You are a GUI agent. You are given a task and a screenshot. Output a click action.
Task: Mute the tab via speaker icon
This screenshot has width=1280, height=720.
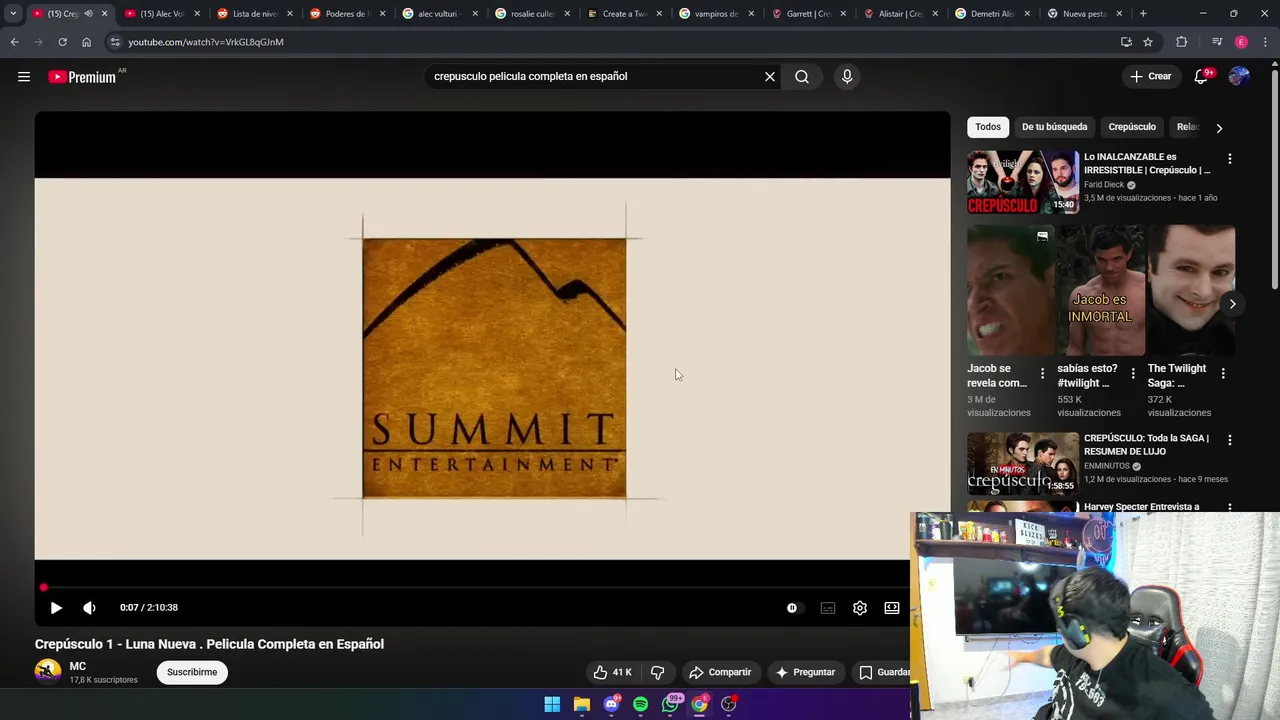88,14
